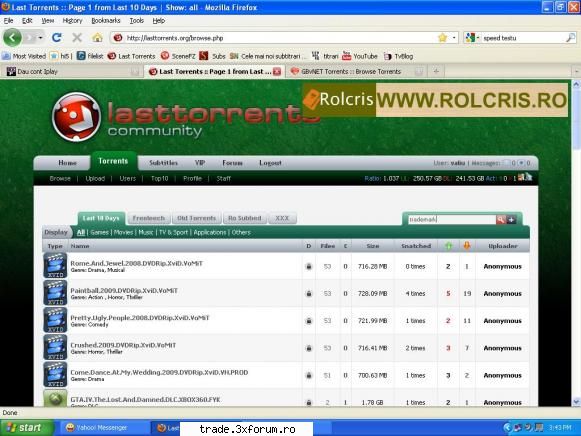Screen dimensions: 581x436
Task: Open the Last Torrents bookmark
Action: point(132,56)
